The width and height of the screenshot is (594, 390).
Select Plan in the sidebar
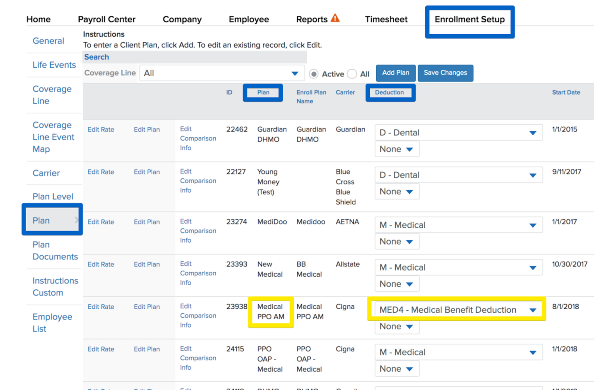click(41, 221)
